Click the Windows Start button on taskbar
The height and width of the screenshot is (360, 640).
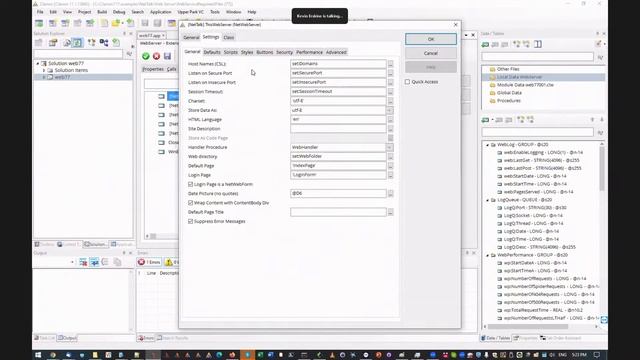[38, 355]
